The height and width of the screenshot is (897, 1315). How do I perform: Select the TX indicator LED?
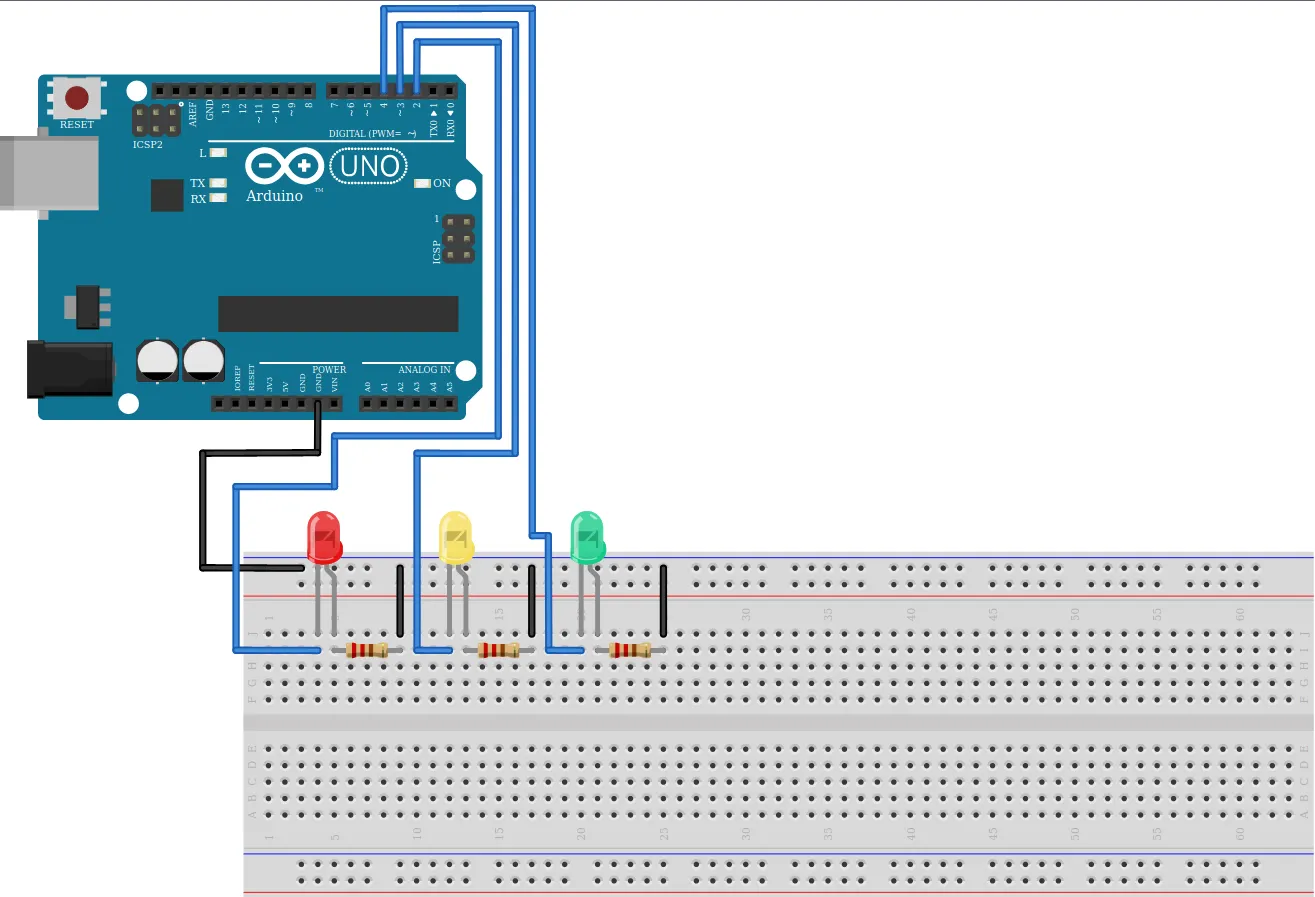pyautogui.click(x=218, y=184)
